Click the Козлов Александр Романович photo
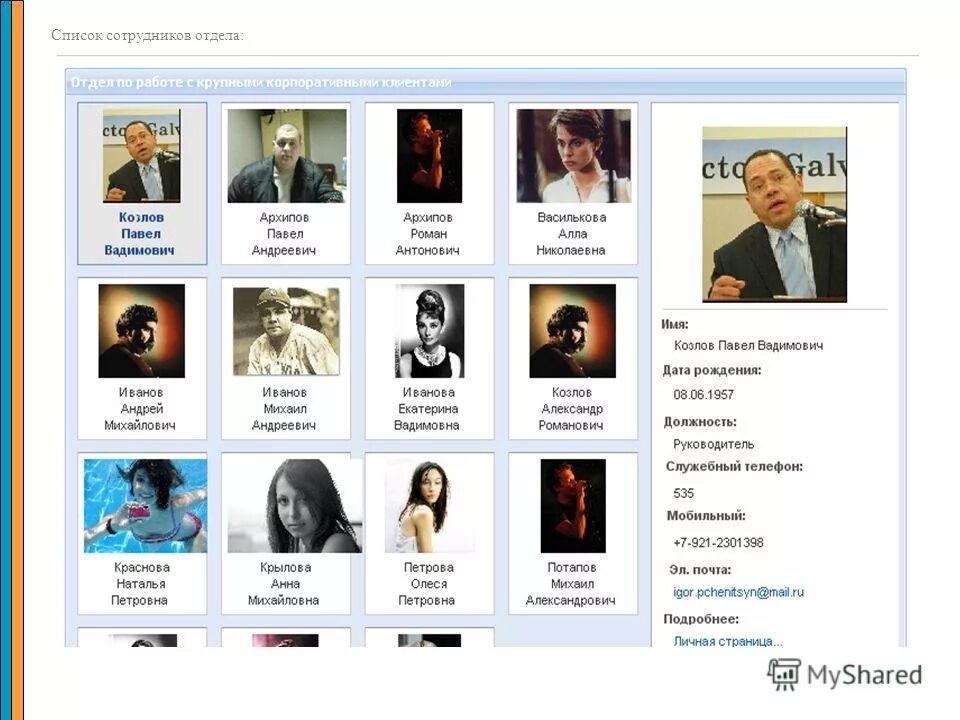This screenshot has height=720, width=960. tap(572, 331)
